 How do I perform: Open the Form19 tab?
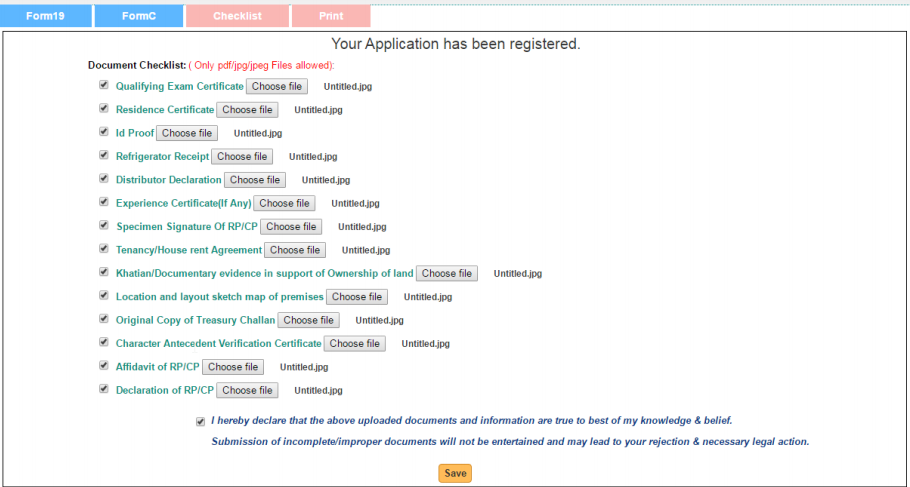click(46, 16)
